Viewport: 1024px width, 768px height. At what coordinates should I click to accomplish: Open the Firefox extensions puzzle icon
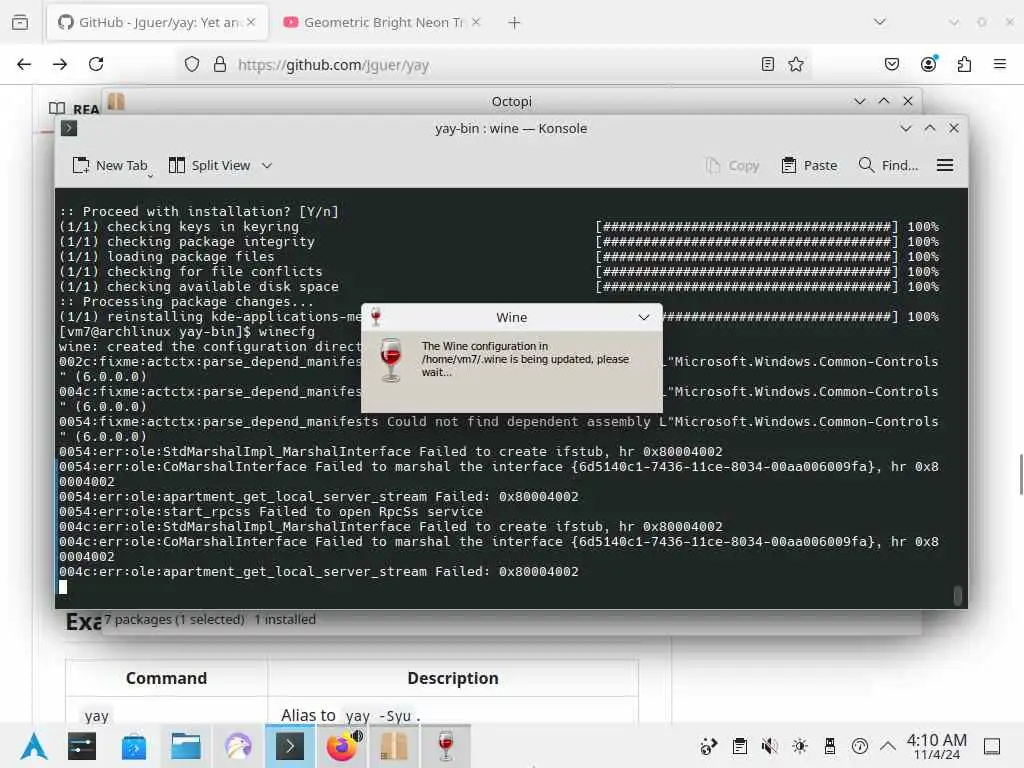point(964,64)
